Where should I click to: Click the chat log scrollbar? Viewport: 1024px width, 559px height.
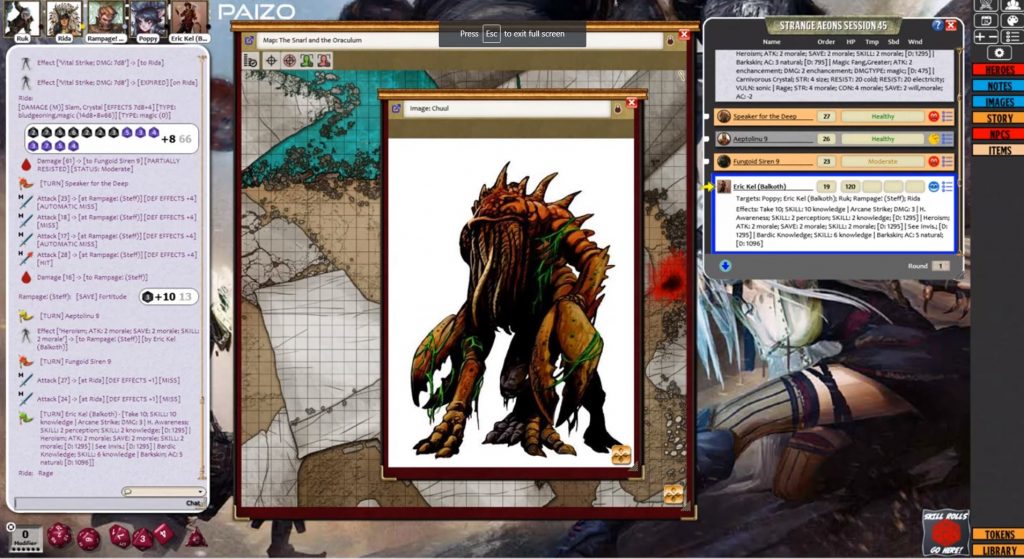[202, 268]
